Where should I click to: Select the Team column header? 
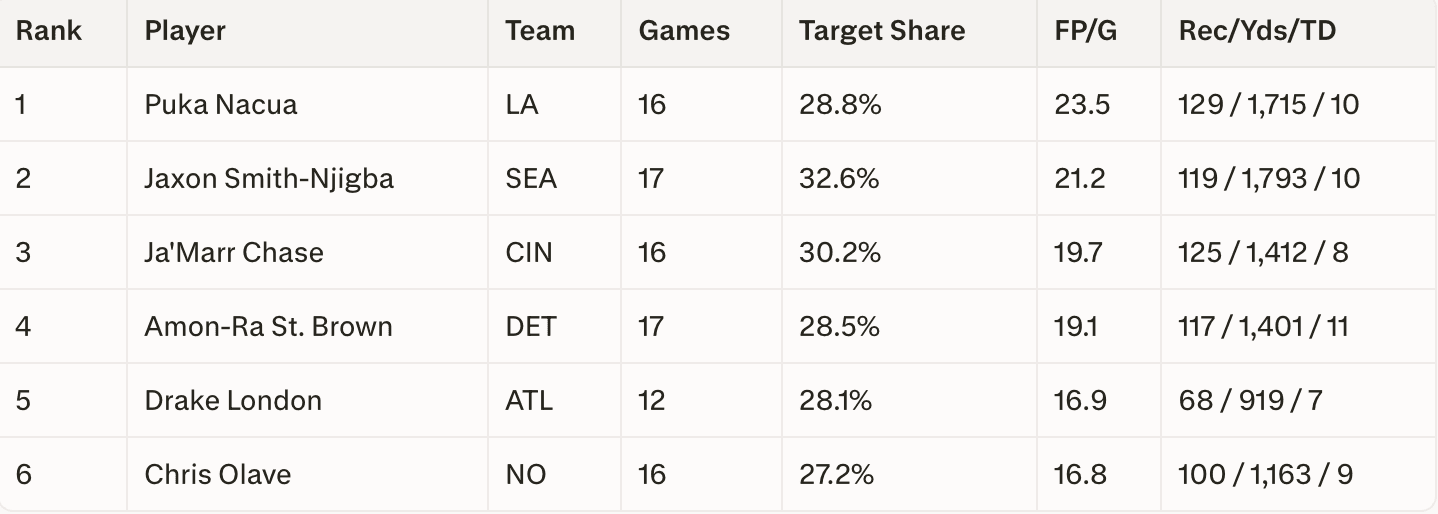[x=540, y=31]
